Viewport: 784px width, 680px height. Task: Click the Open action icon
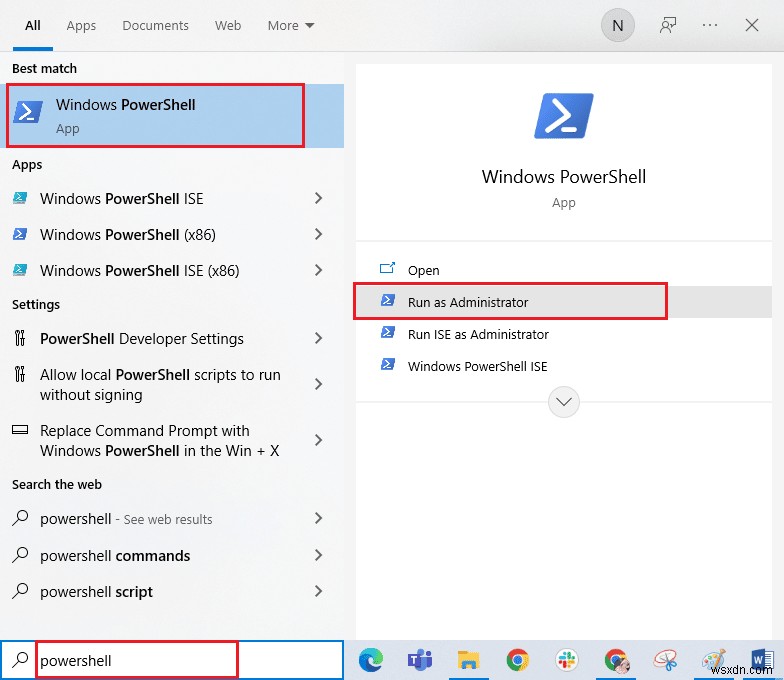(x=388, y=269)
